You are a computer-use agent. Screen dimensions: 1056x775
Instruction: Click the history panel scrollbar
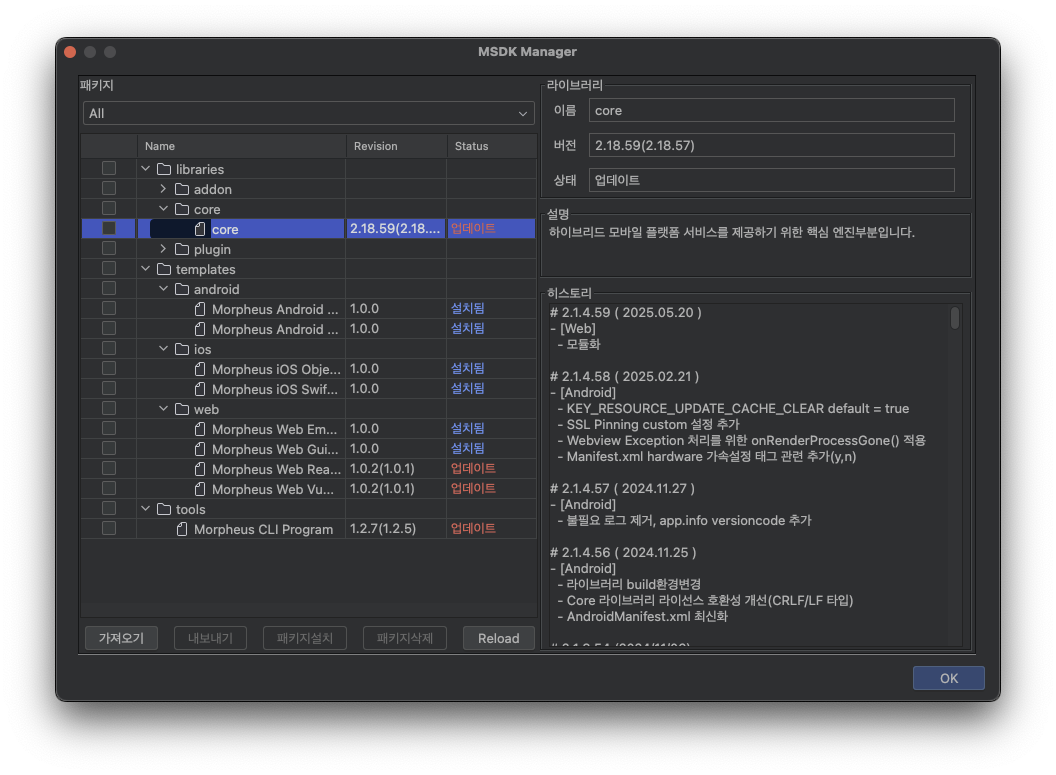point(954,318)
